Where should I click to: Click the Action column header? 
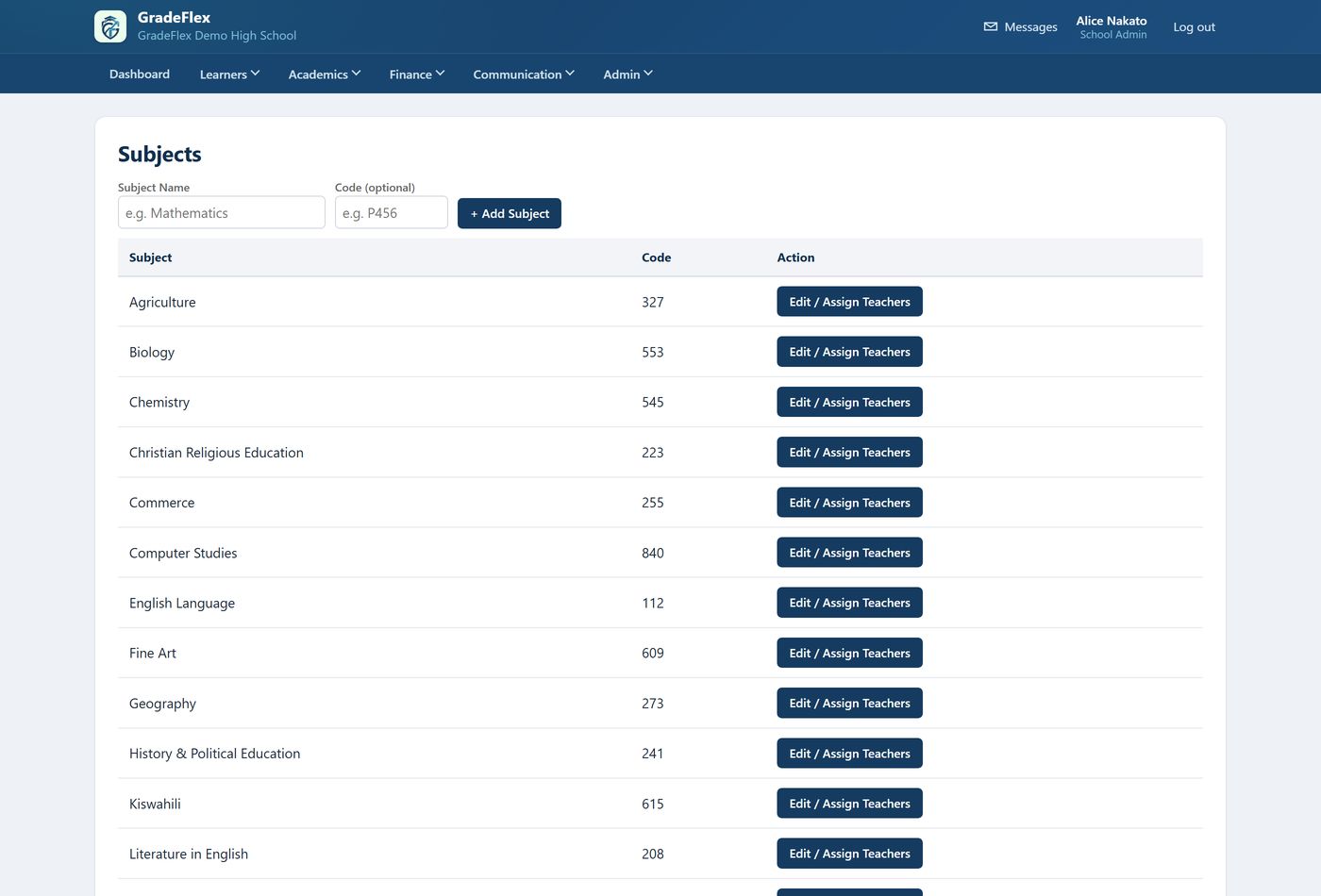[795, 257]
